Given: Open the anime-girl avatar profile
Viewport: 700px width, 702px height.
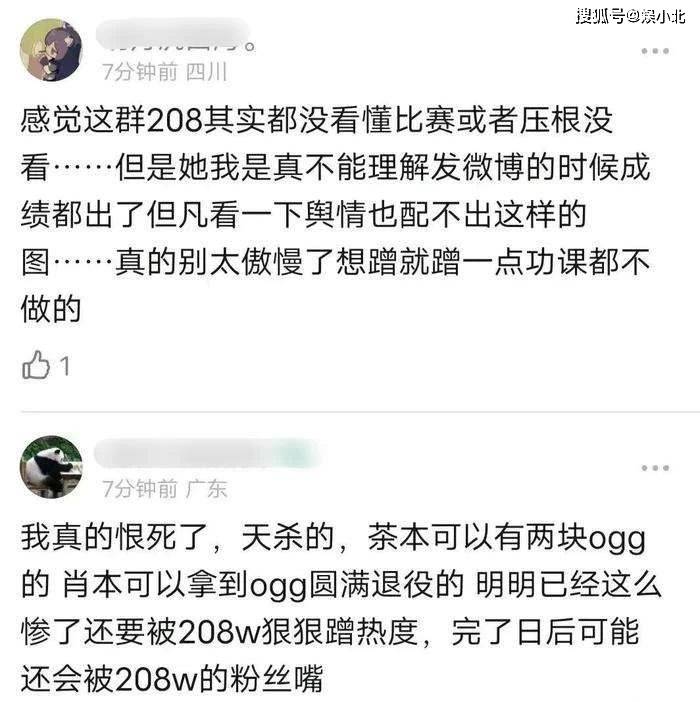Looking at the screenshot, I should (x=51, y=50).
